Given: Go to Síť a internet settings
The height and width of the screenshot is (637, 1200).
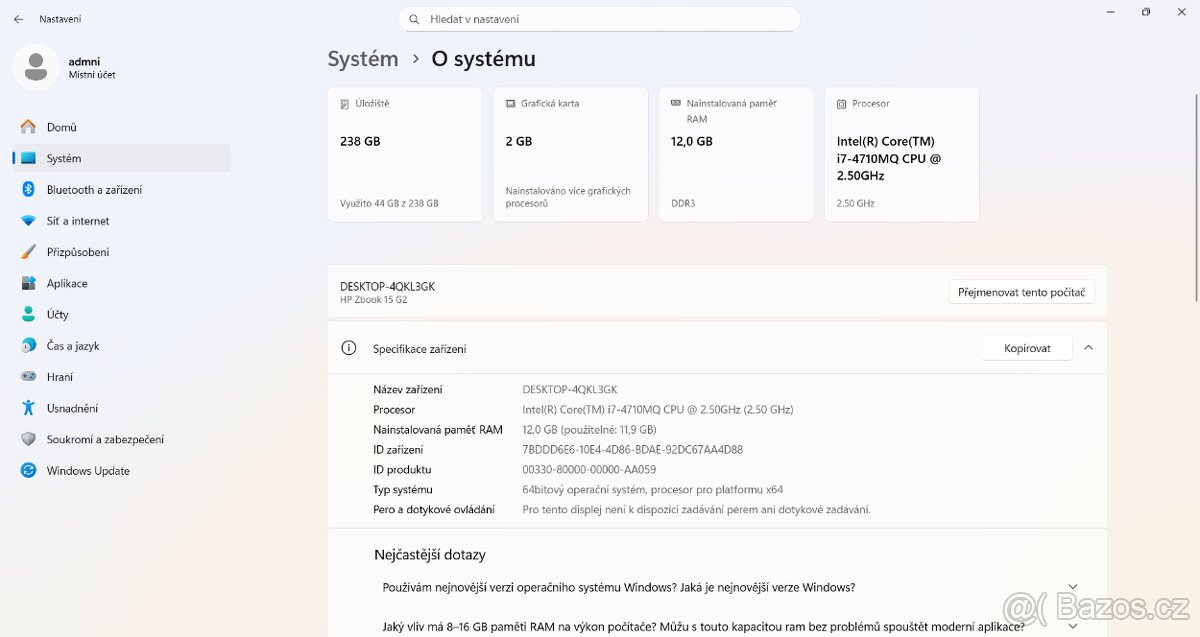Looking at the screenshot, I should coord(78,221).
